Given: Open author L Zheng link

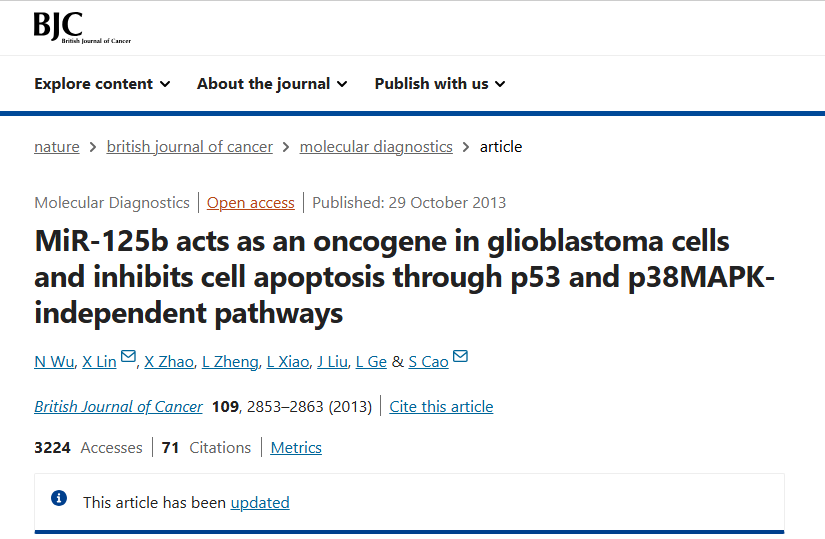Looking at the screenshot, I should click(230, 362).
